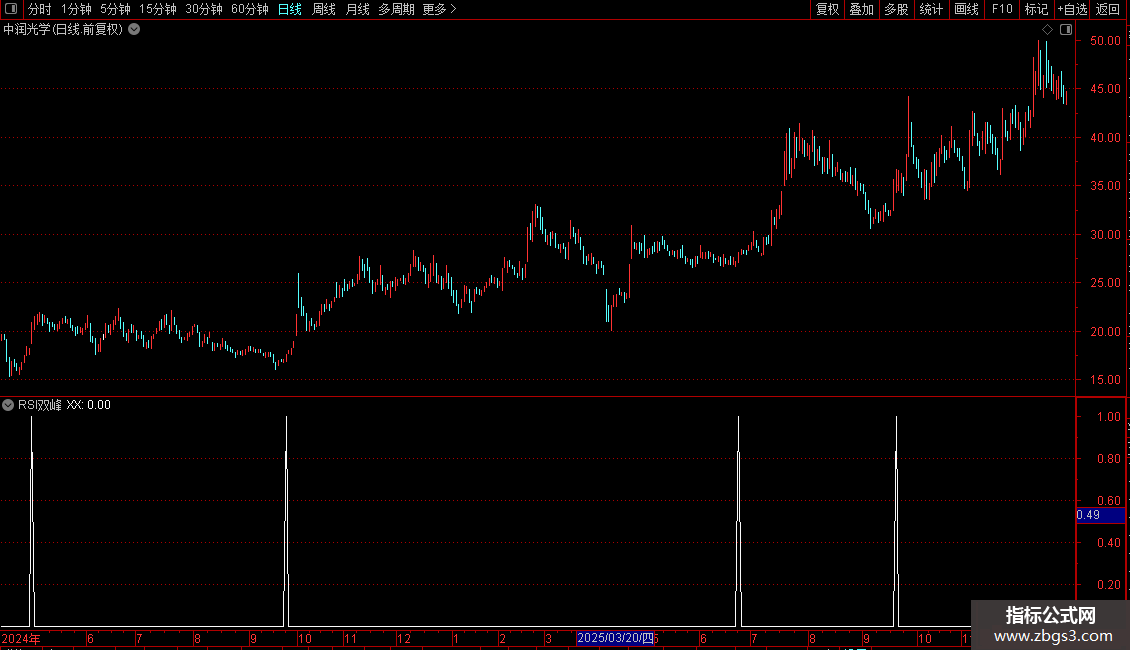Toggle the side panel icon at top-left

click(x=11, y=9)
